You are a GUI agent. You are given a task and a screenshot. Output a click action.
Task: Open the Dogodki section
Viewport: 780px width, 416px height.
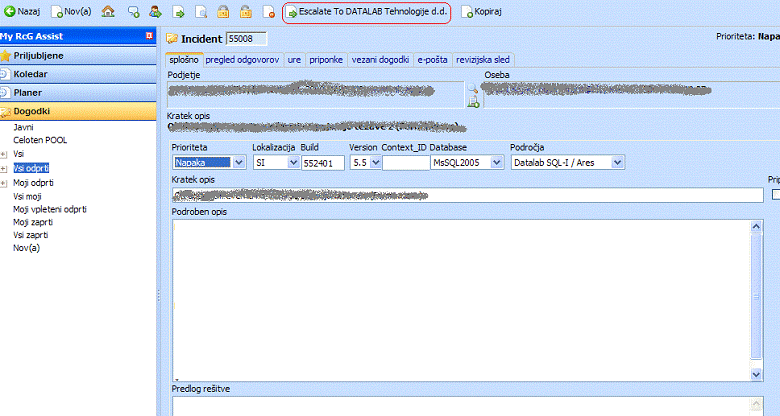tap(78, 111)
